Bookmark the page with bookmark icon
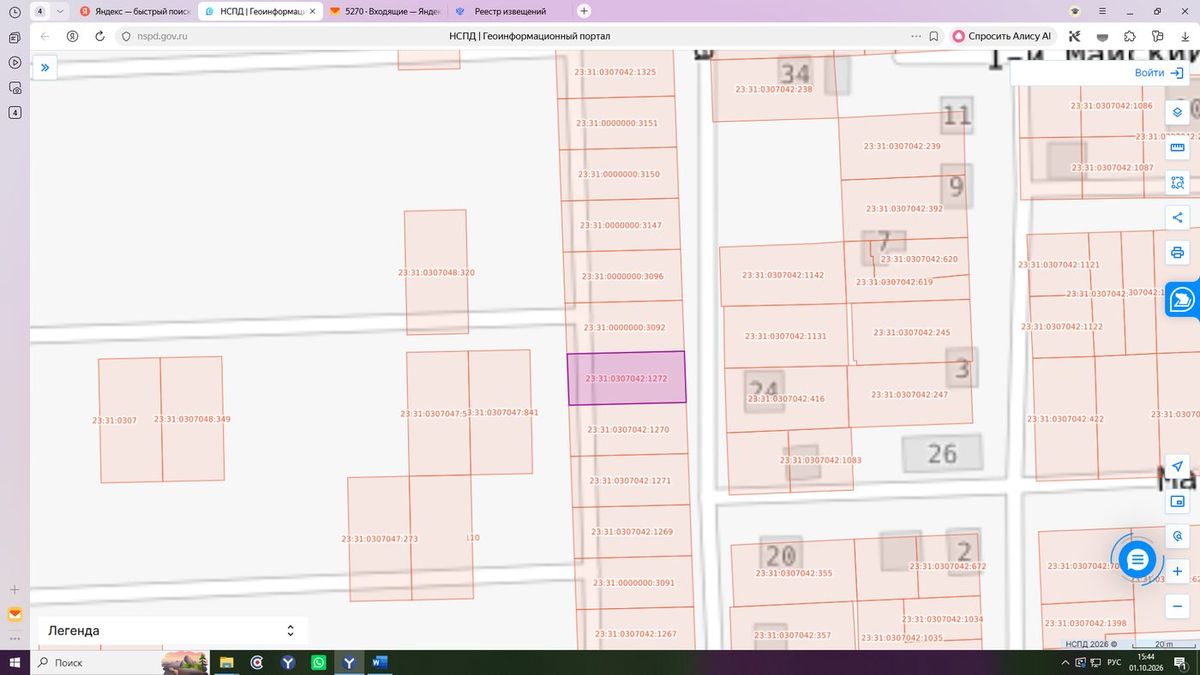 [x=933, y=36]
